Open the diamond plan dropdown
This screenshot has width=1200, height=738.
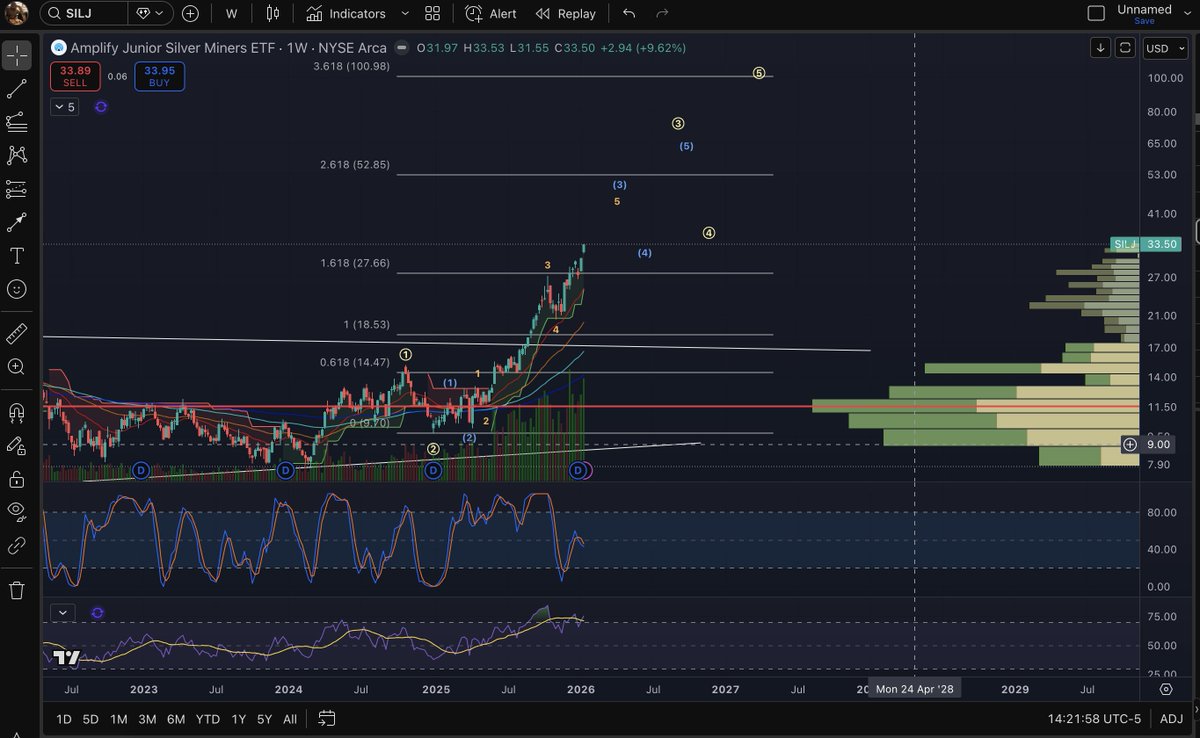click(x=151, y=14)
